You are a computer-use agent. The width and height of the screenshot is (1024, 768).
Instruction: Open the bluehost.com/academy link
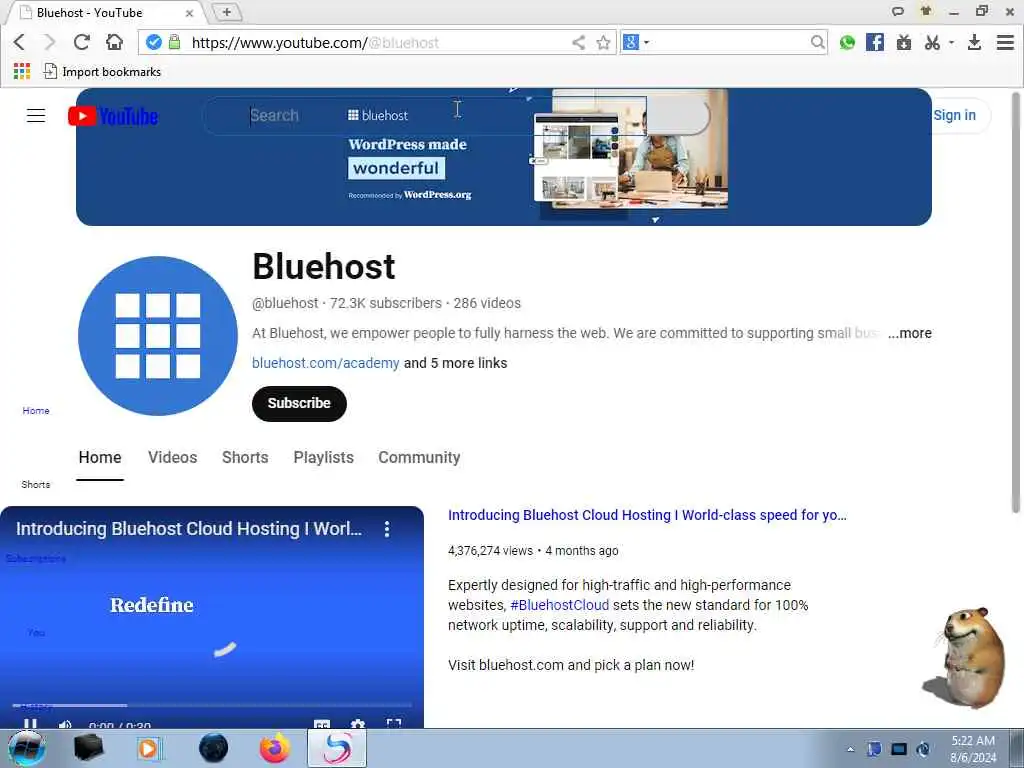point(325,363)
